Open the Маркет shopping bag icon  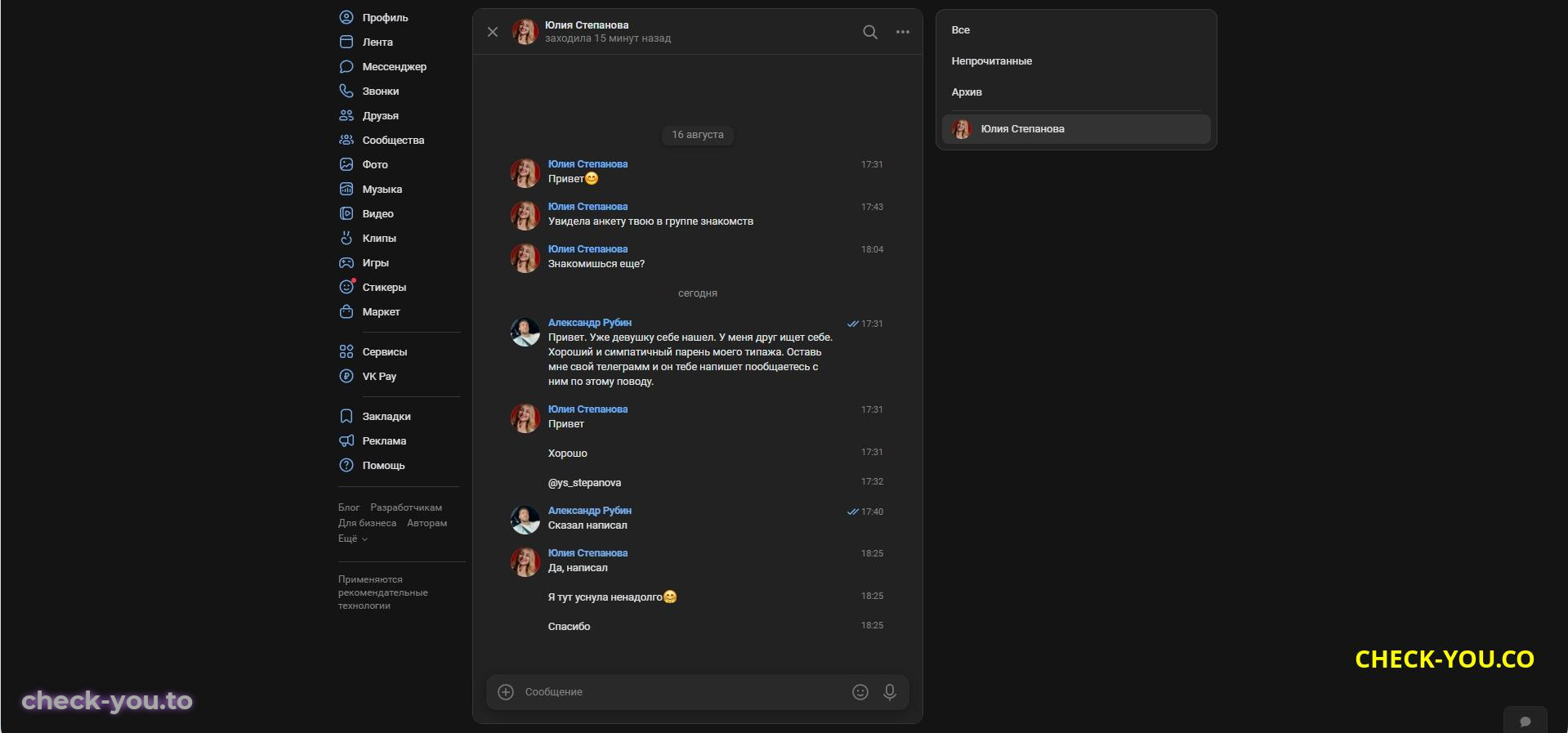pyautogui.click(x=346, y=311)
